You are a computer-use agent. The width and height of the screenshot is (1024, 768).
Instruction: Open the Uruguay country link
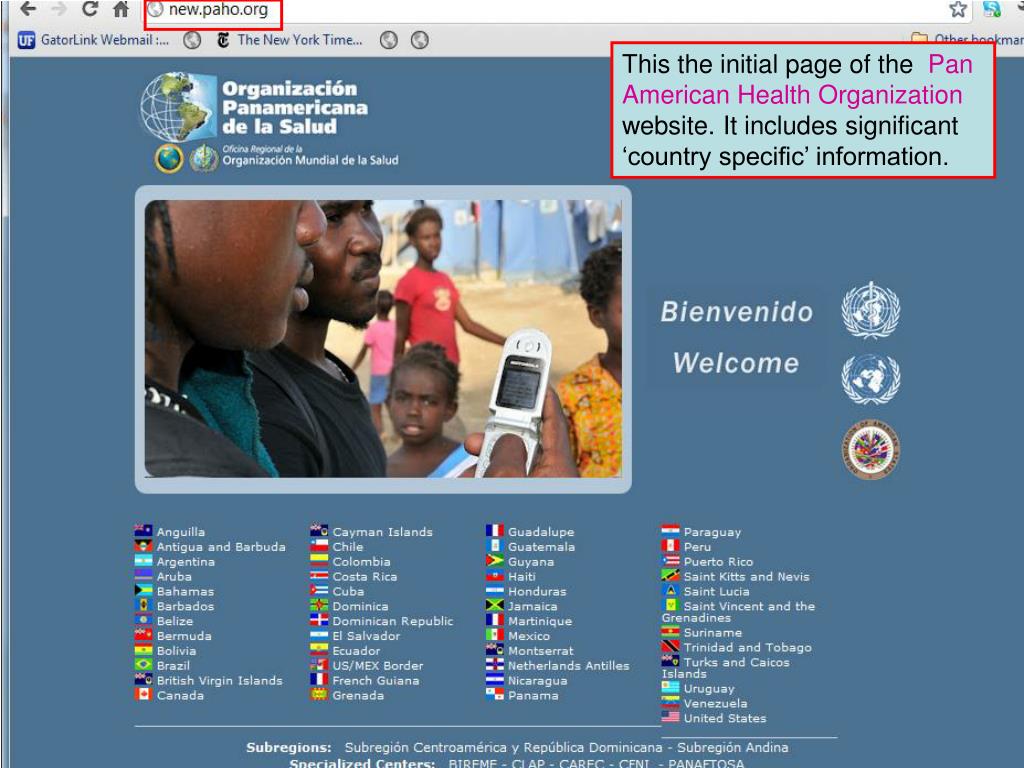(x=709, y=688)
